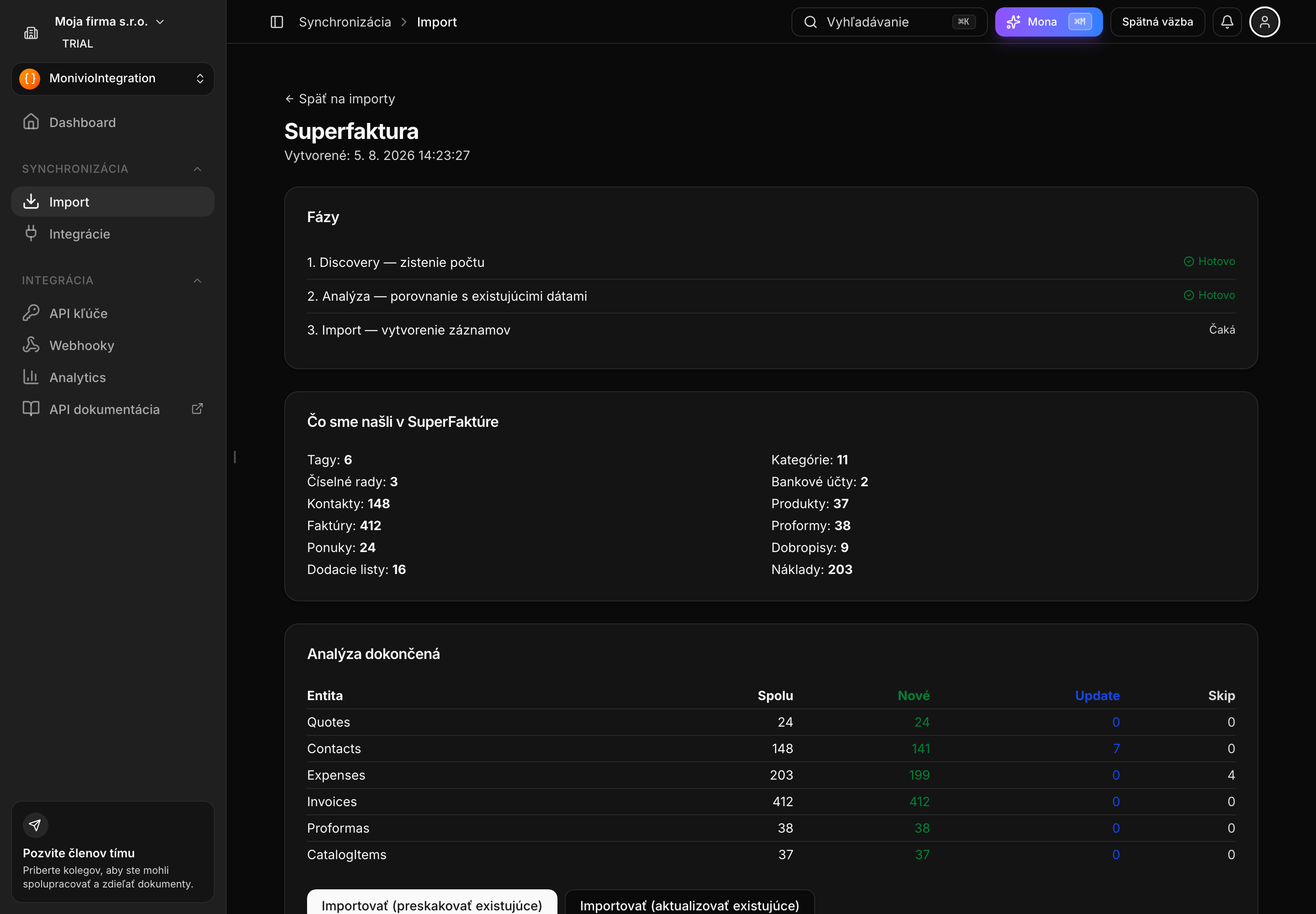Go to Integrácie in the sidebar

(113, 234)
